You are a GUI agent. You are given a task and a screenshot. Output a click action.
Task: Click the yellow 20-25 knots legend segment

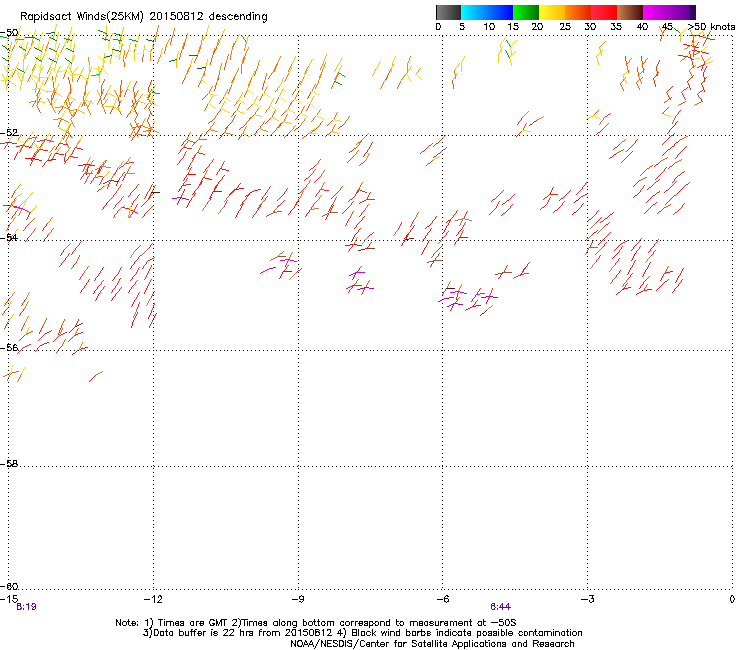pos(552,12)
